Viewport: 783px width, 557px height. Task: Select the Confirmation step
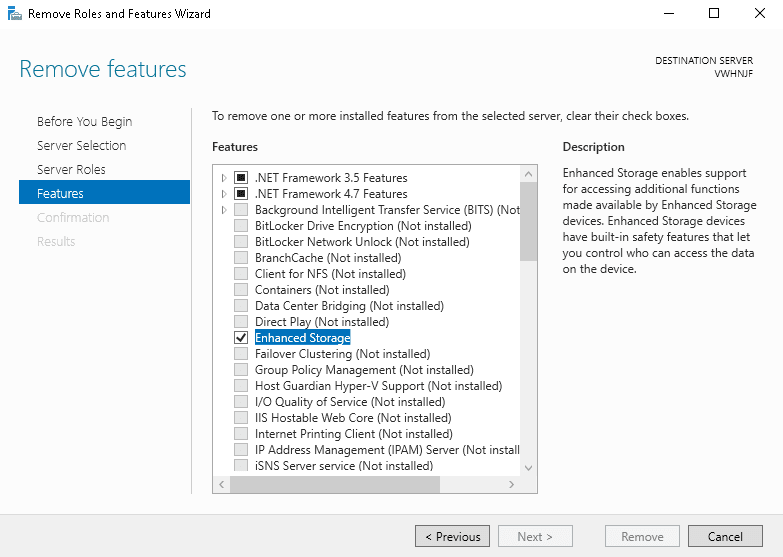[73, 217]
